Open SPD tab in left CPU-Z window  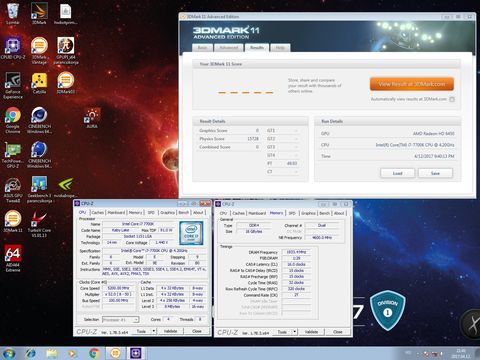151,212
